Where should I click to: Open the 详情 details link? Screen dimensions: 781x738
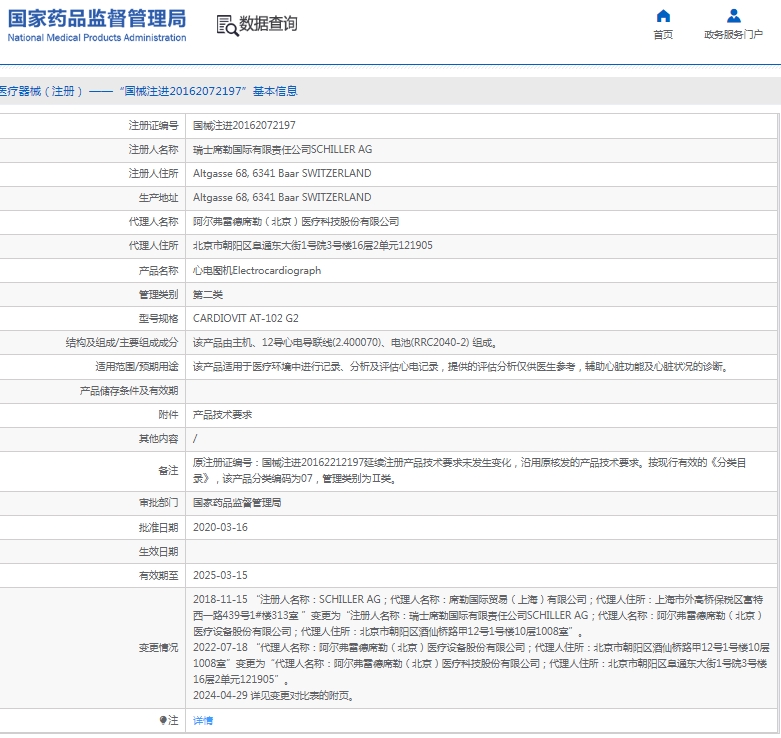pyautogui.click(x=203, y=720)
